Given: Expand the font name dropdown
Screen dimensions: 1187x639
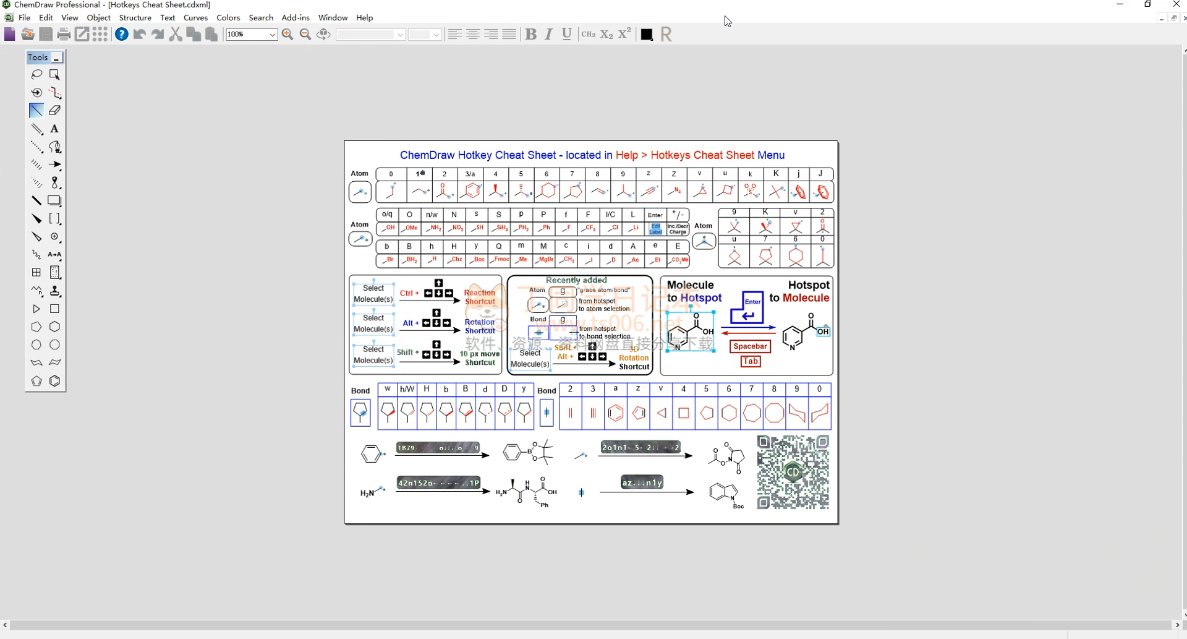Looking at the screenshot, I should point(400,34).
